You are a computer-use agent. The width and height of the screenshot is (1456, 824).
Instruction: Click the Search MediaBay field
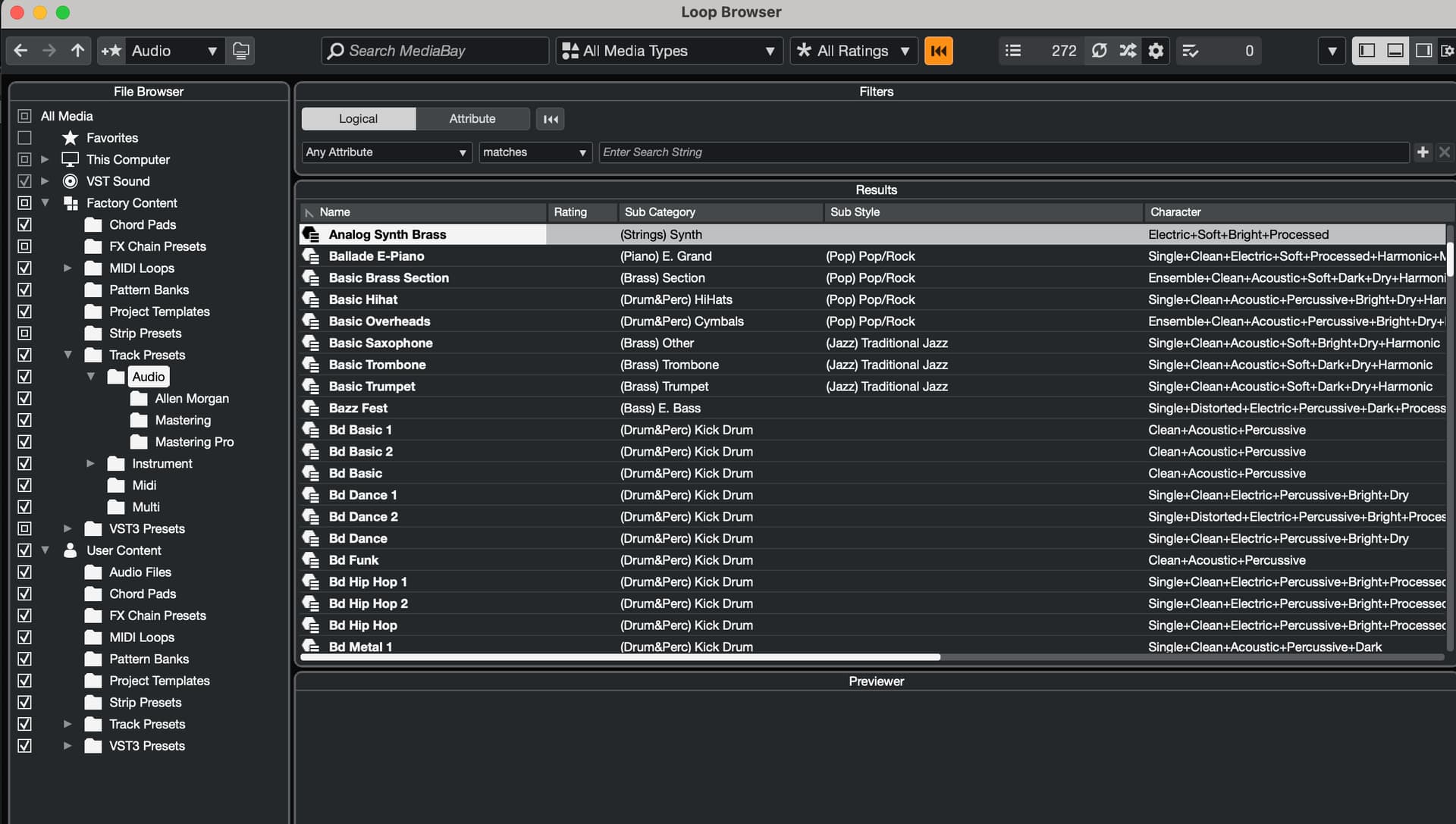[x=435, y=51]
